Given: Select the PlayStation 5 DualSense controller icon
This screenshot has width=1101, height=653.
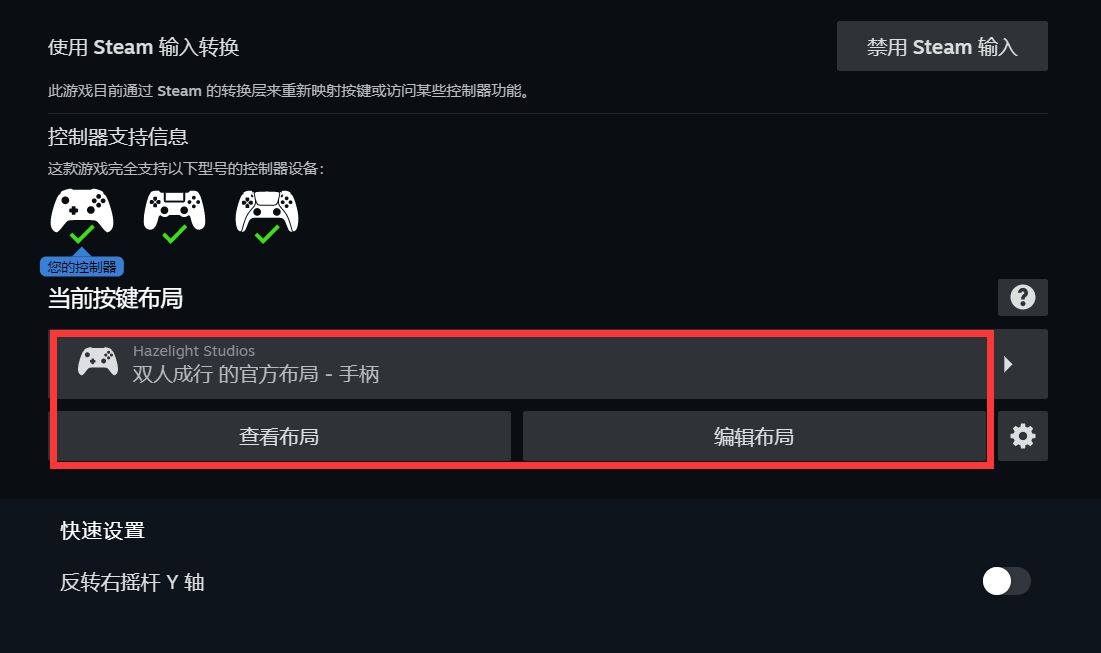Looking at the screenshot, I should tap(267, 209).
